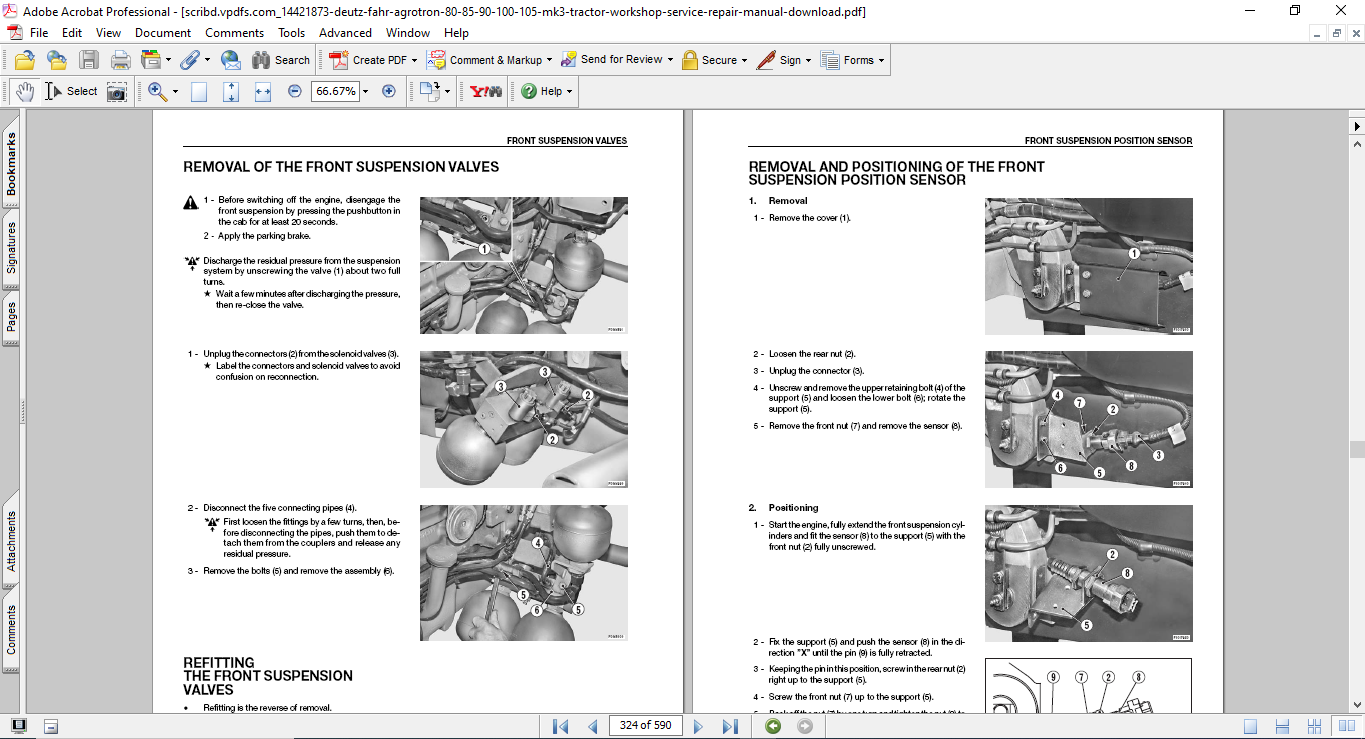This screenshot has width=1365, height=739.
Task: Jump to the first page
Action: (x=560, y=726)
